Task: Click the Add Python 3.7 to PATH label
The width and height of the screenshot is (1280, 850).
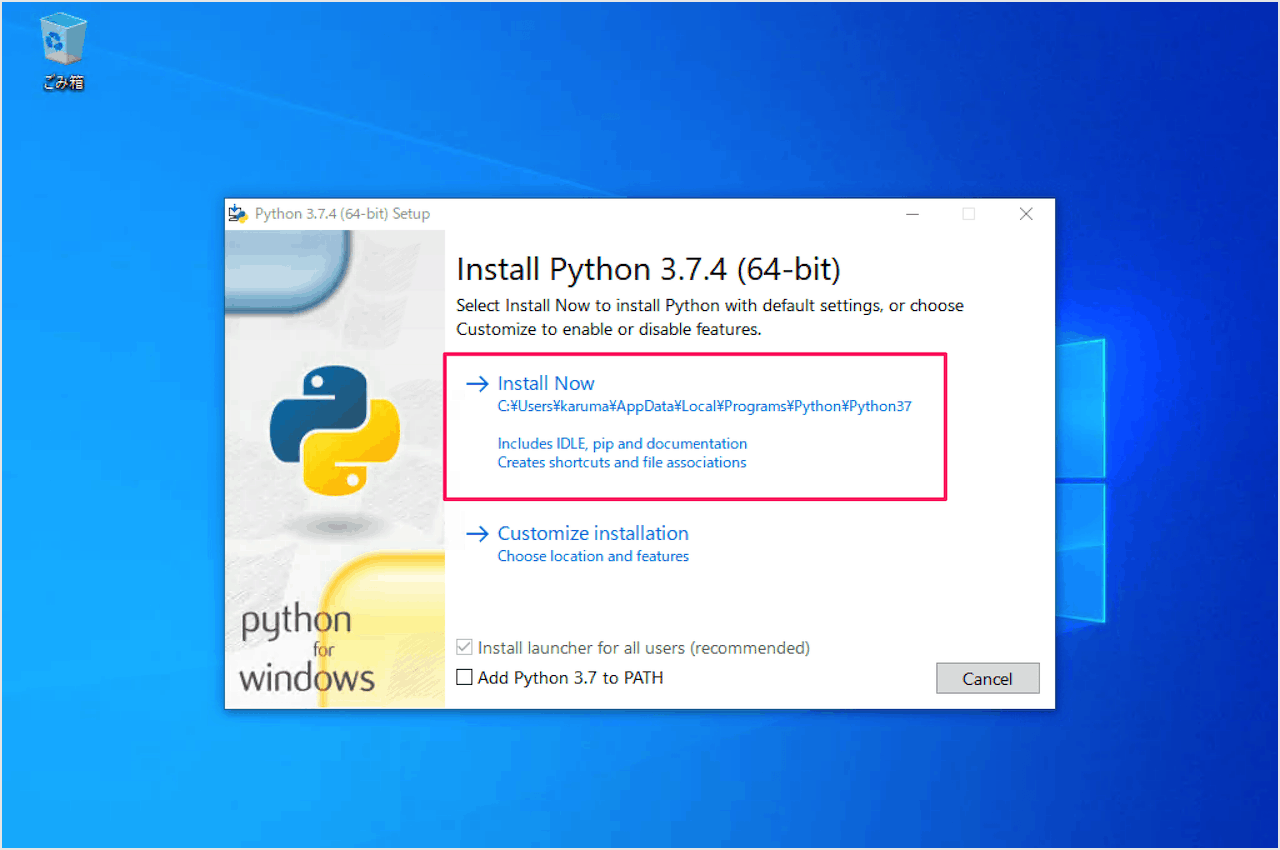Action: click(x=570, y=677)
